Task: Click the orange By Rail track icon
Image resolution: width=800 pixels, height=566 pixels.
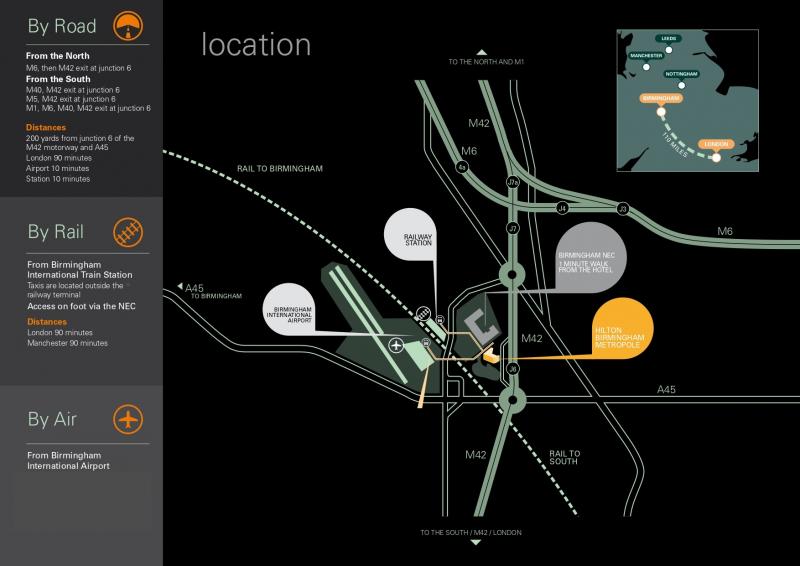Action: click(x=128, y=232)
